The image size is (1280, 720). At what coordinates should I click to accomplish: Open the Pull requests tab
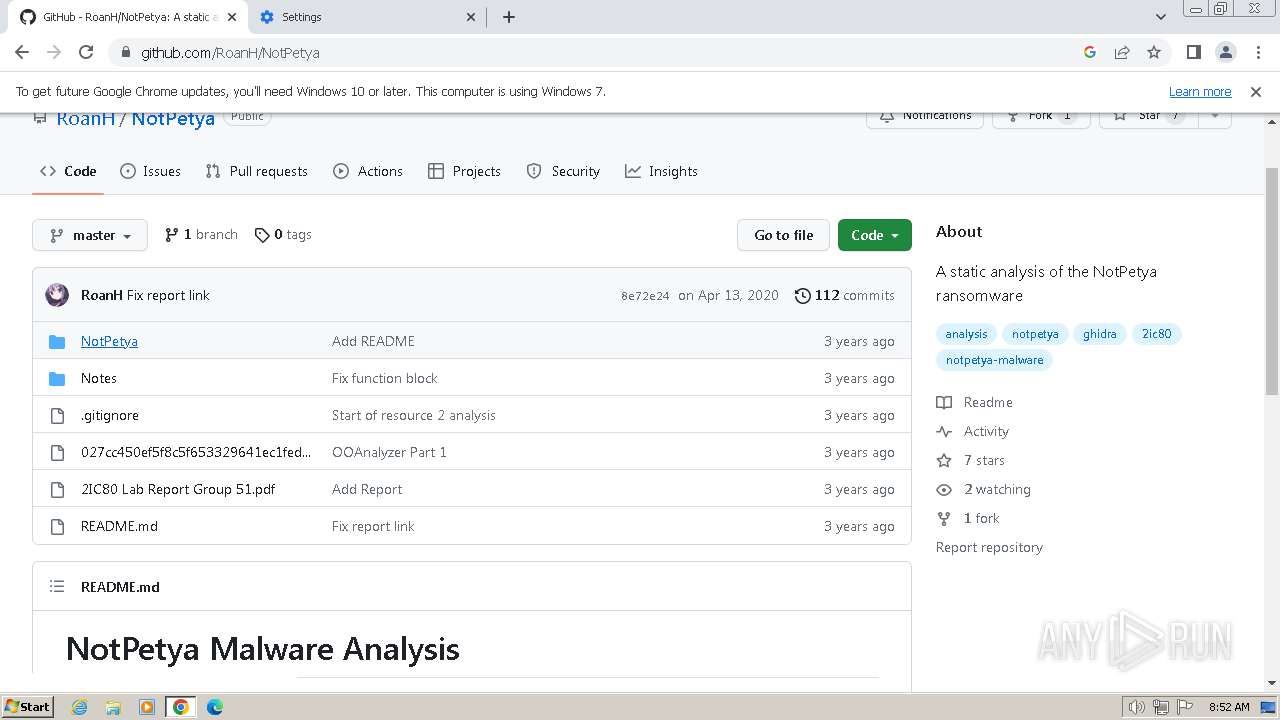click(256, 171)
